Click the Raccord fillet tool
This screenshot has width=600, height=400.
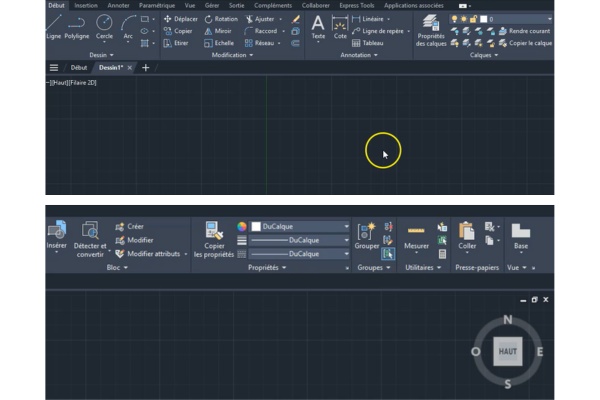pos(261,31)
